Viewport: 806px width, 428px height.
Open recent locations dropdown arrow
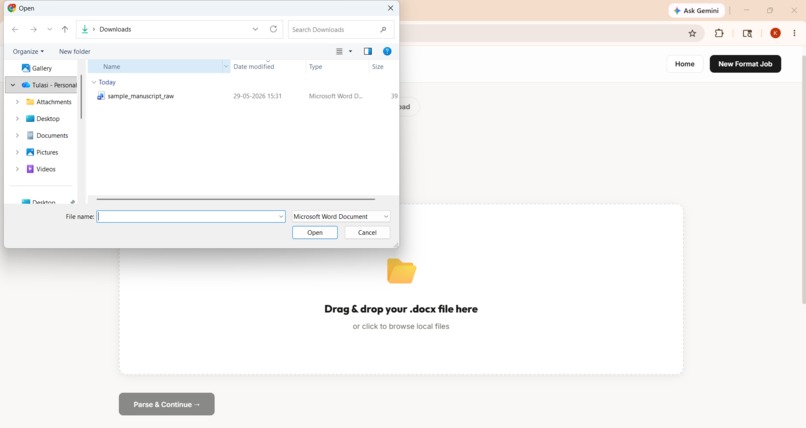click(x=49, y=29)
